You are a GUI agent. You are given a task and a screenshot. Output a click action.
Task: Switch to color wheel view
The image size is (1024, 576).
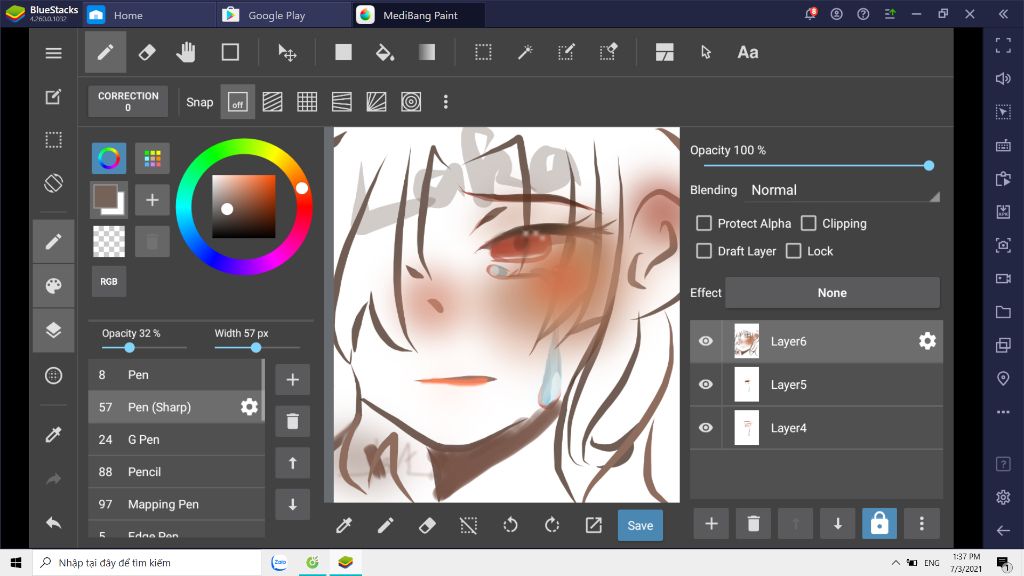coord(109,158)
